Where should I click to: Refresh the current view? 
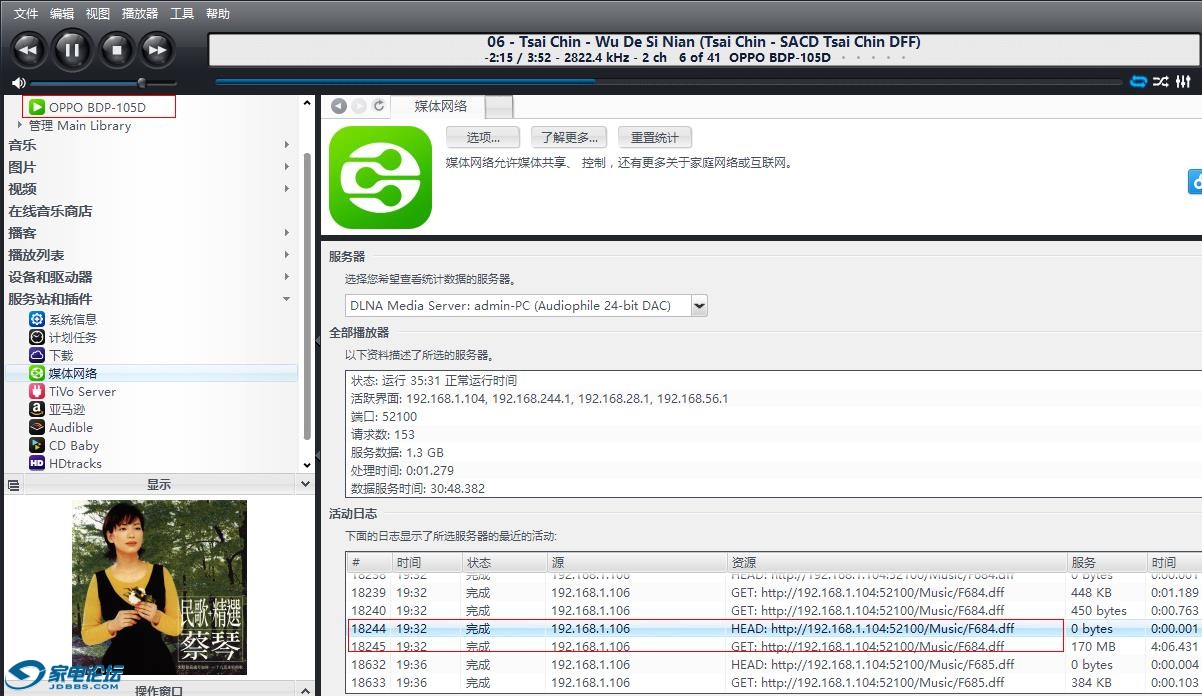pyautogui.click(x=379, y=106)
